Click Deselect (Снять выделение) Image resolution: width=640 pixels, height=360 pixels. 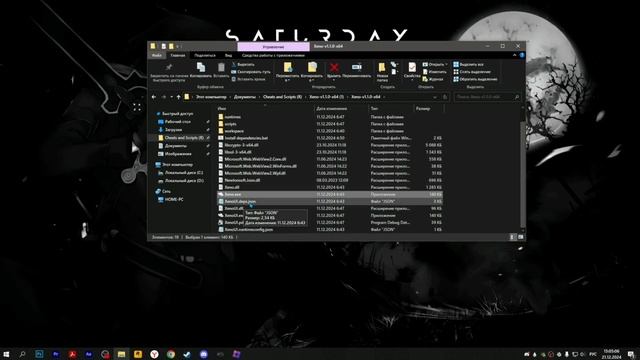pos(472,72)
